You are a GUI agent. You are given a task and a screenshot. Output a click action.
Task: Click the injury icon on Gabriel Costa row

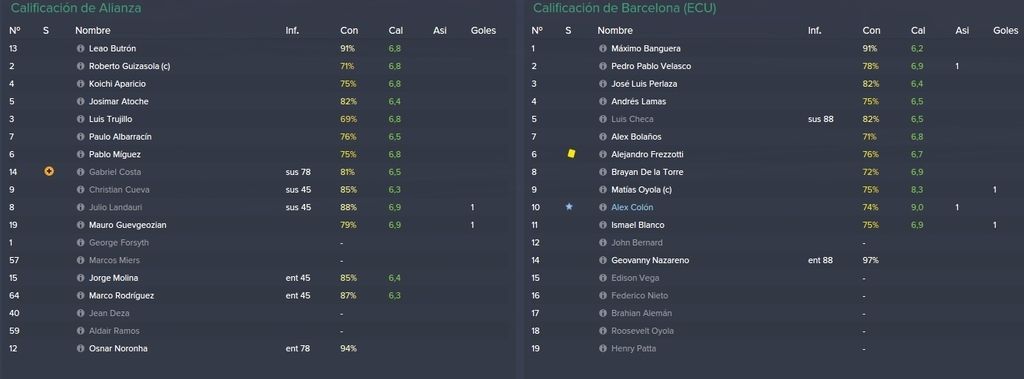(48, 171)
